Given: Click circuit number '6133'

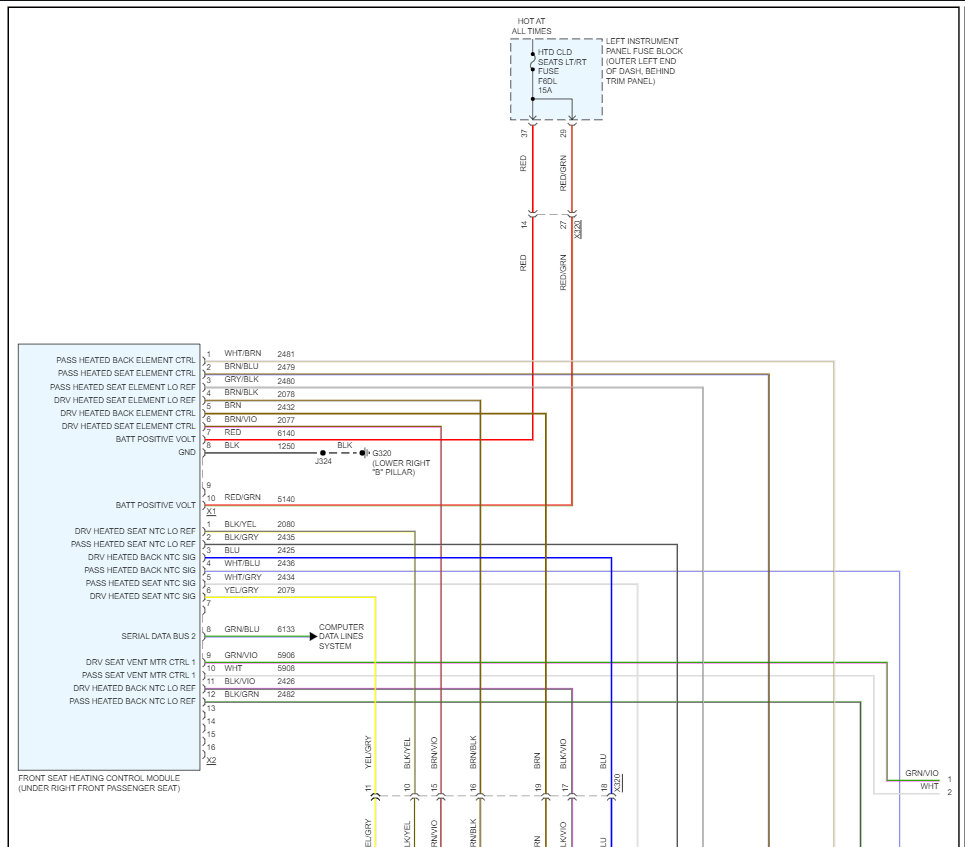Looking at the screenshot, I should pyautogui.click(x=286, y=629).
